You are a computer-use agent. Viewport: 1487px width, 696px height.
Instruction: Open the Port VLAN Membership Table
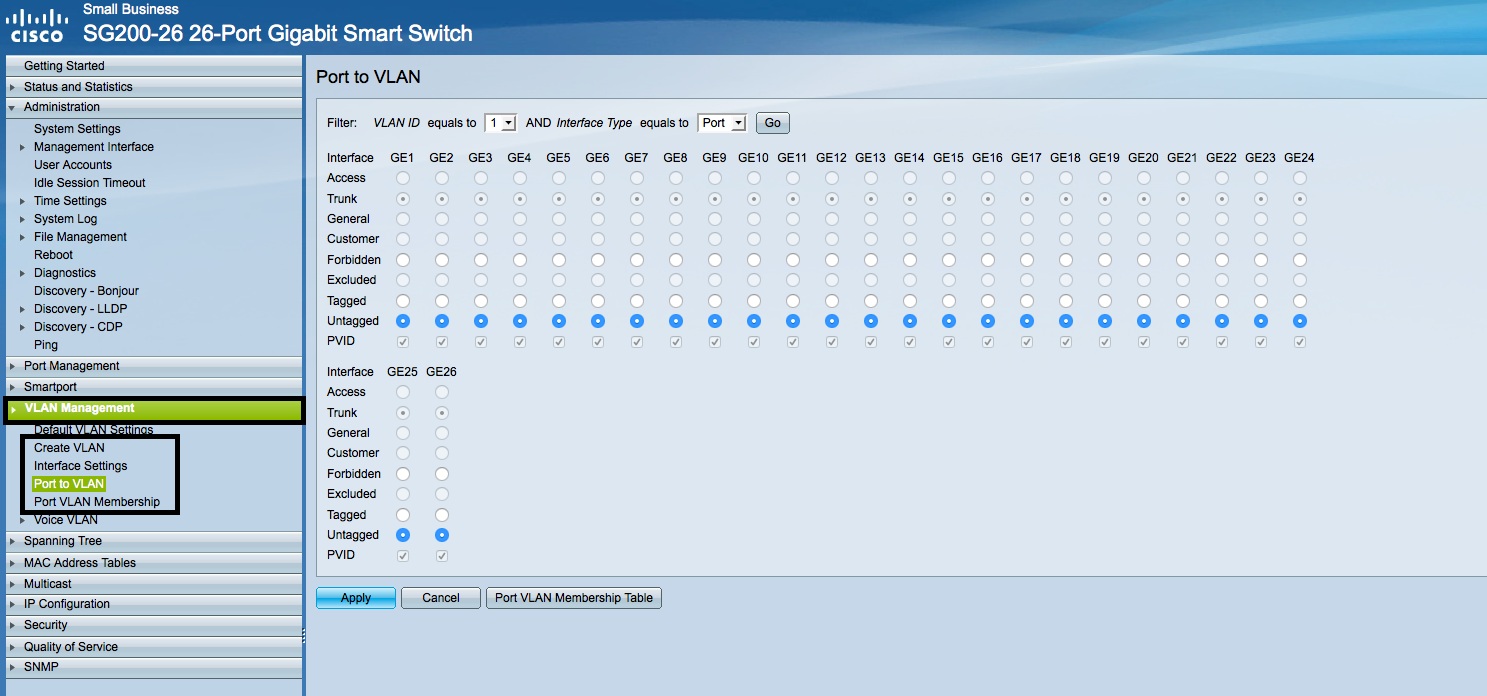point(573,598)
